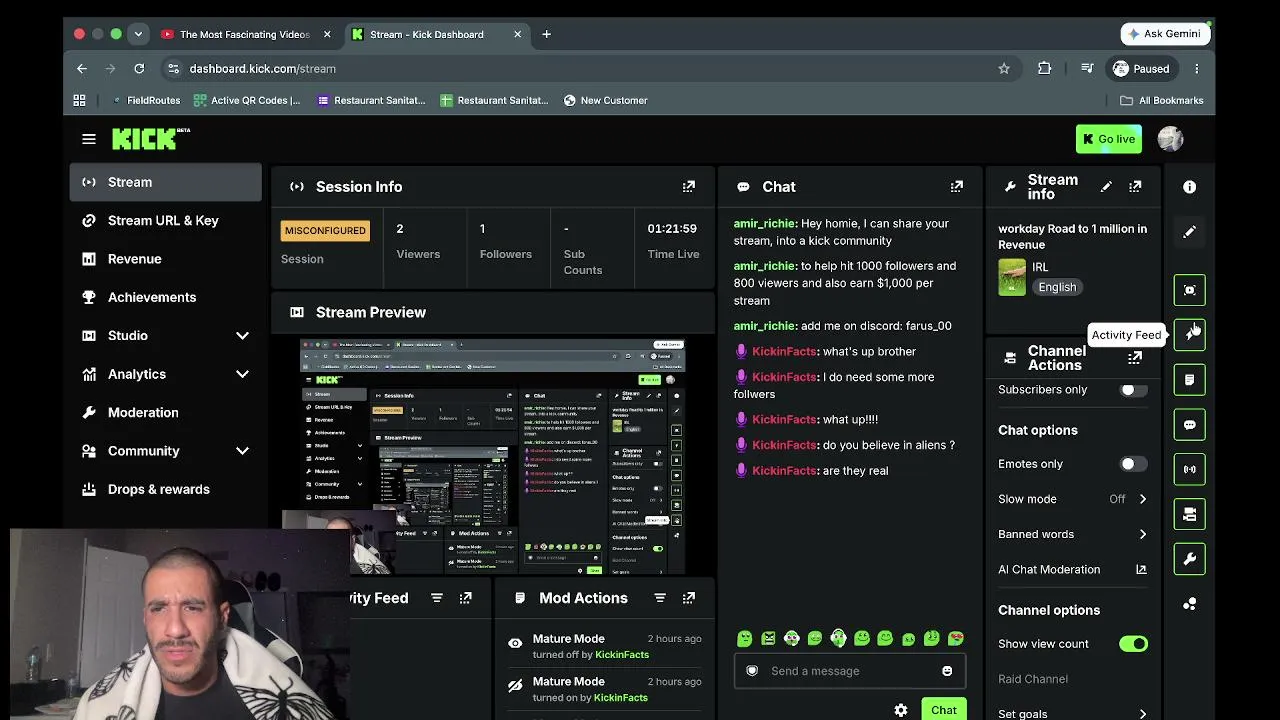The width and height of the screenshot is (1280, 720).
Task: Open Chrome tab search dropdown
Action: (x=138, y=34)
